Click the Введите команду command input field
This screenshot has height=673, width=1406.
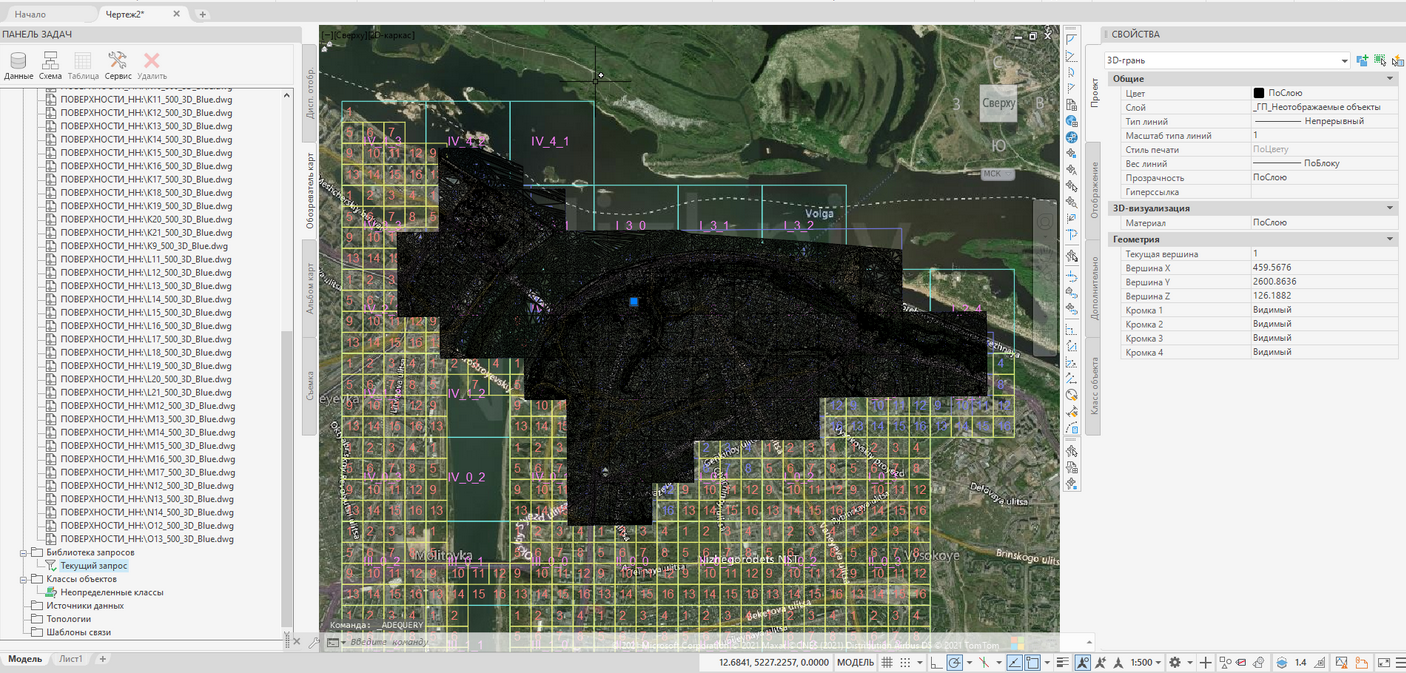[x=420, y=642]
